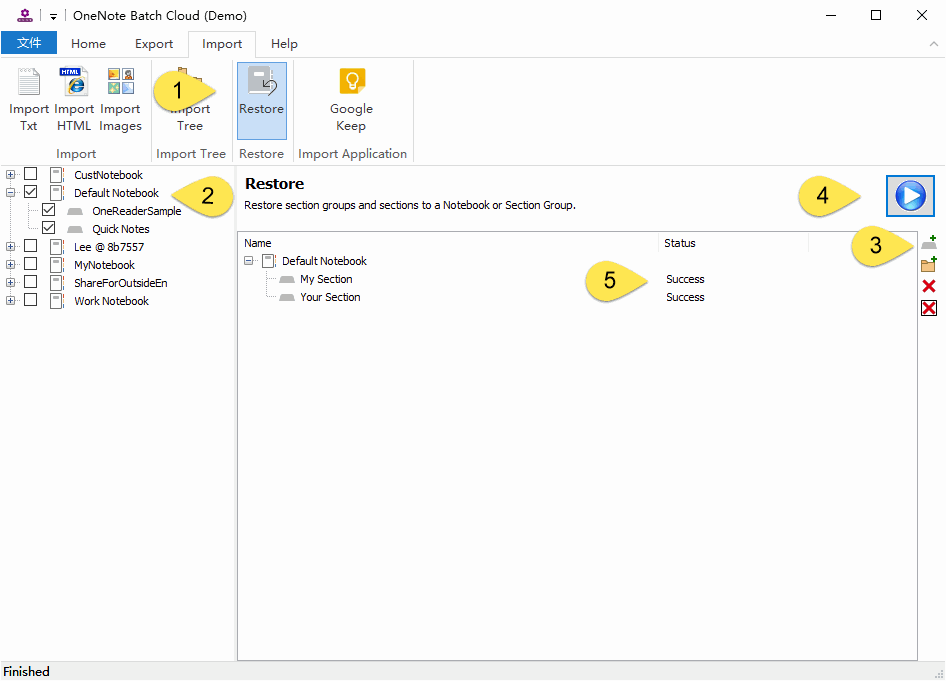Enable the MyNotebook checkbox
This screenshot has width=946, height=681.
click(31, 264)
